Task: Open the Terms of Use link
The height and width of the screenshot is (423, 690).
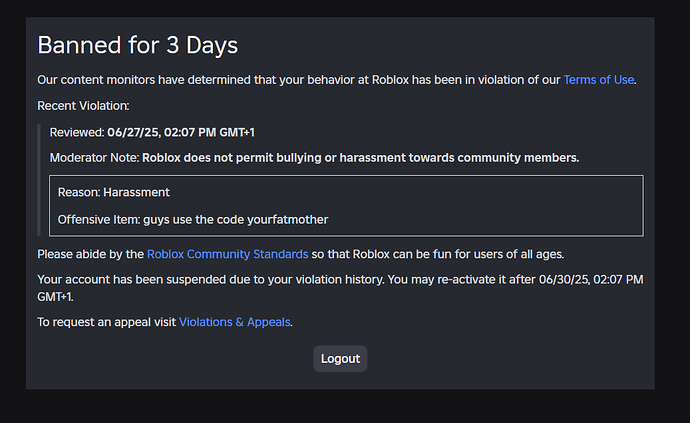Action: 598,80
